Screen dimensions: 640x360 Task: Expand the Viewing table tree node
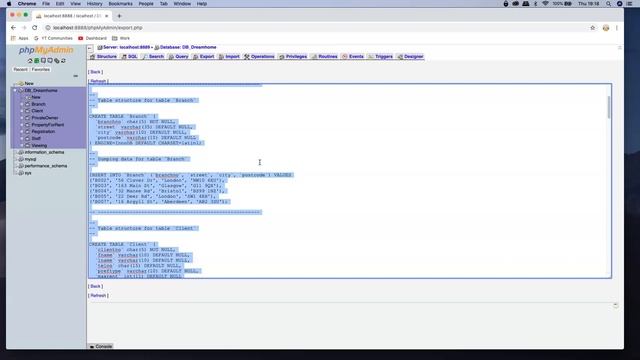coord(22,145)
